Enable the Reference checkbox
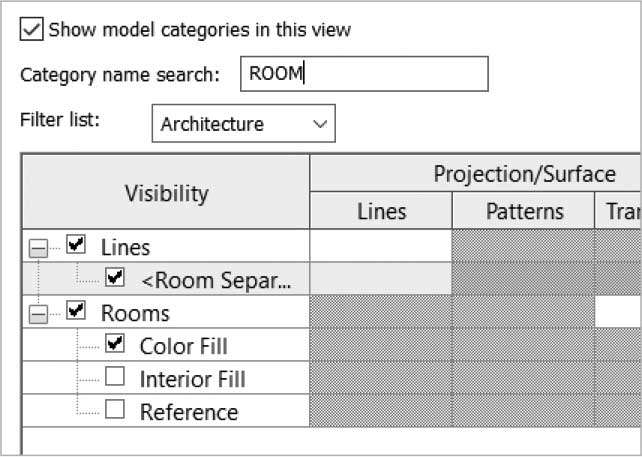 click(115, 409)
